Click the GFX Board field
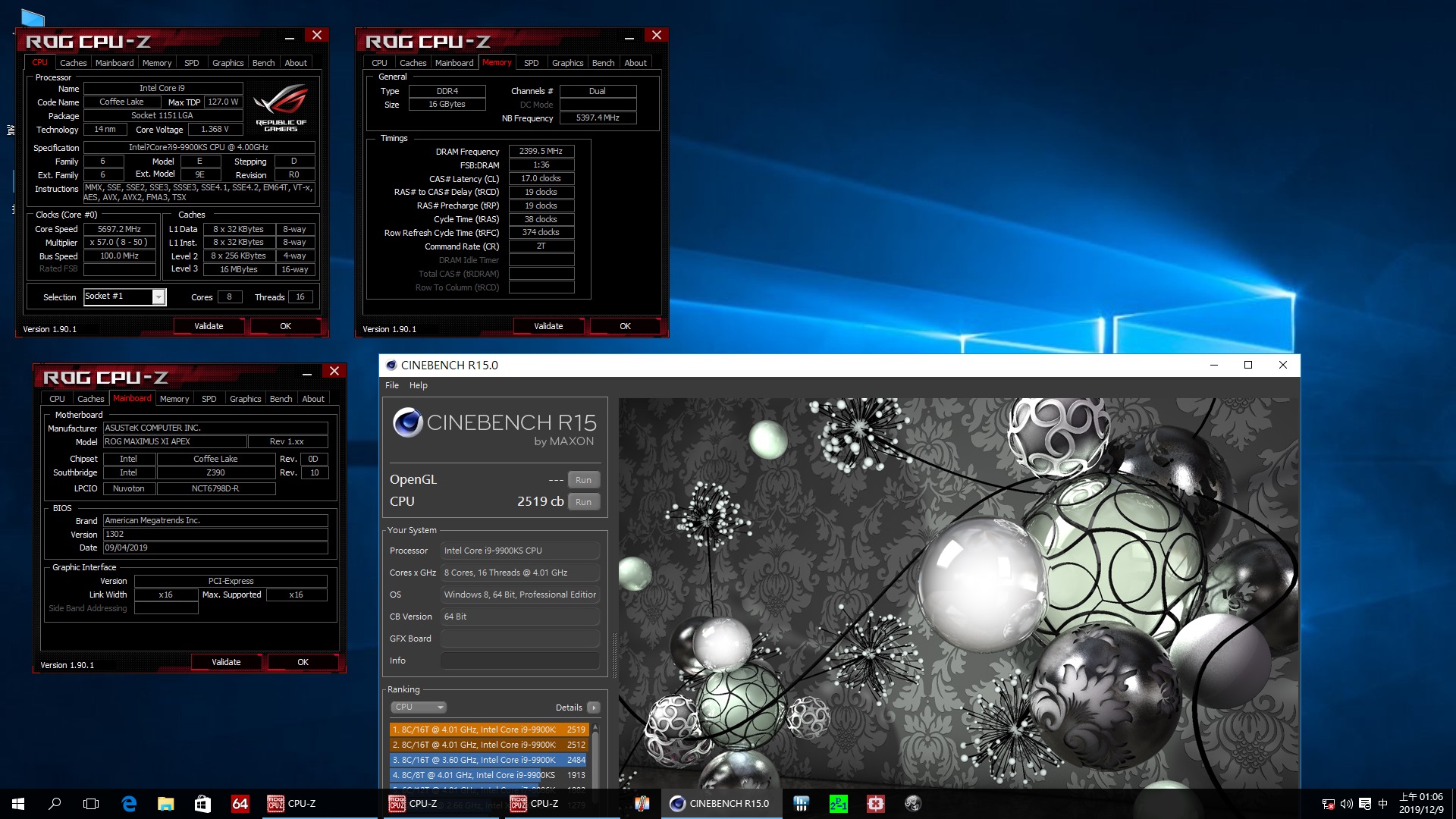 click(519, 639)
